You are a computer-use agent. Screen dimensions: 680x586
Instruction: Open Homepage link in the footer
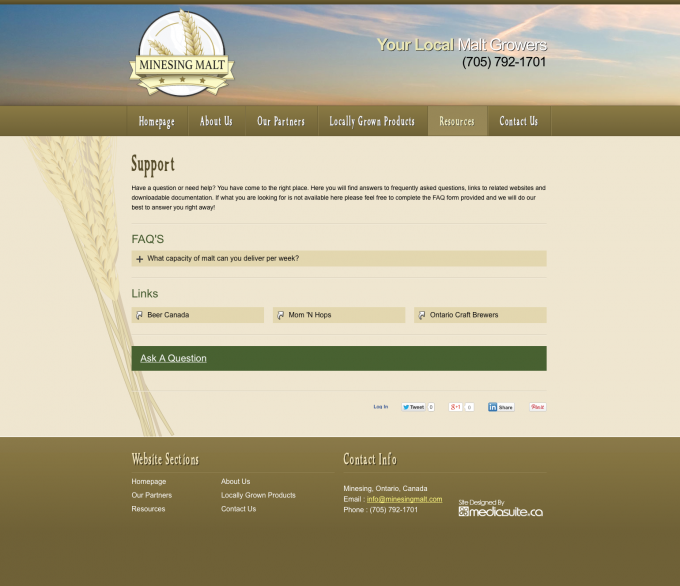pyautogui.click(x=149, y=482)
